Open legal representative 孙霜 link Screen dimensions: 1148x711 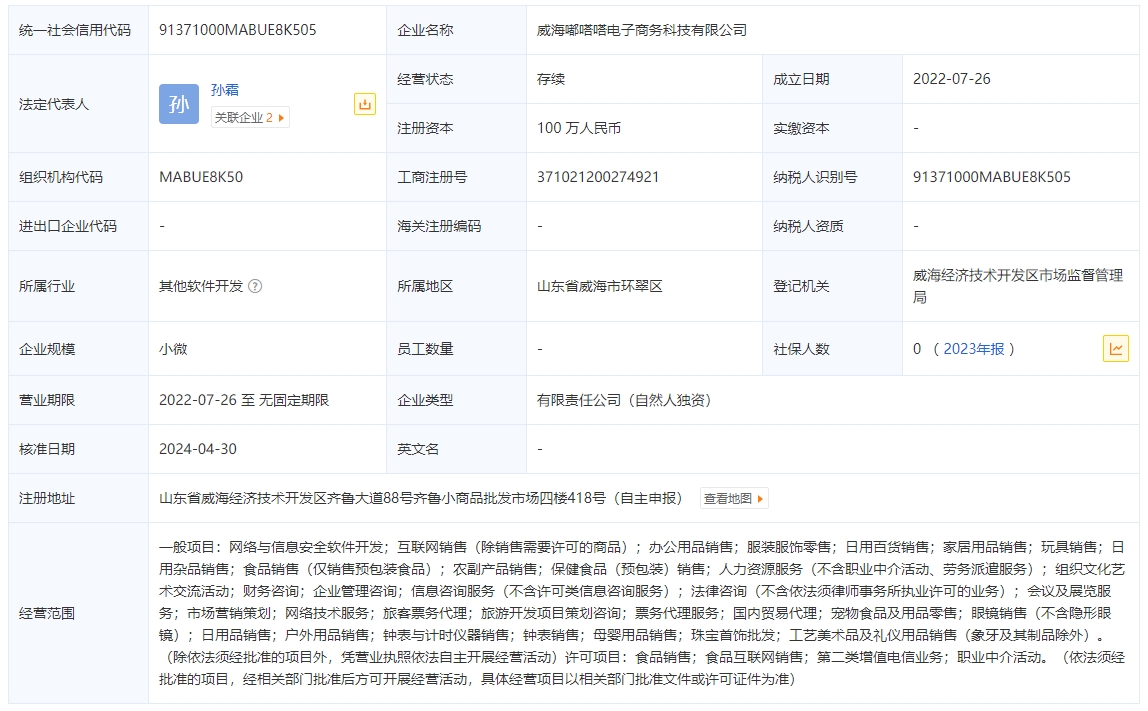click(x=225, y=90)
